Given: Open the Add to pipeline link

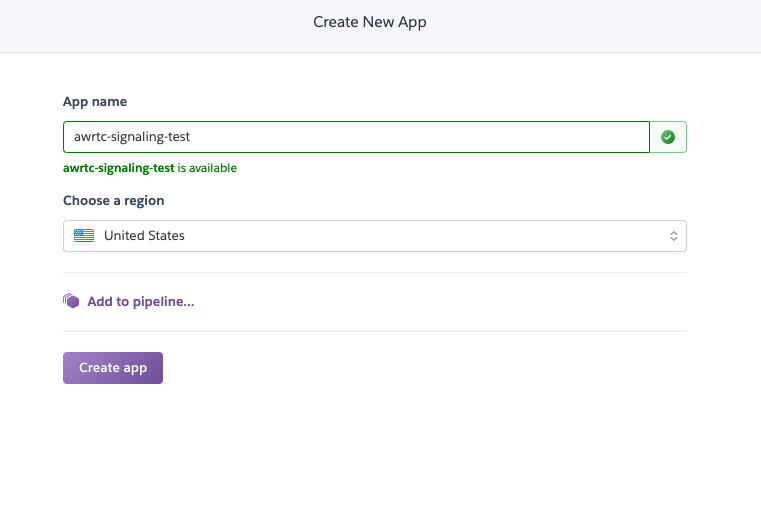Looking at the screenshot, I should (x=141, y=301).
